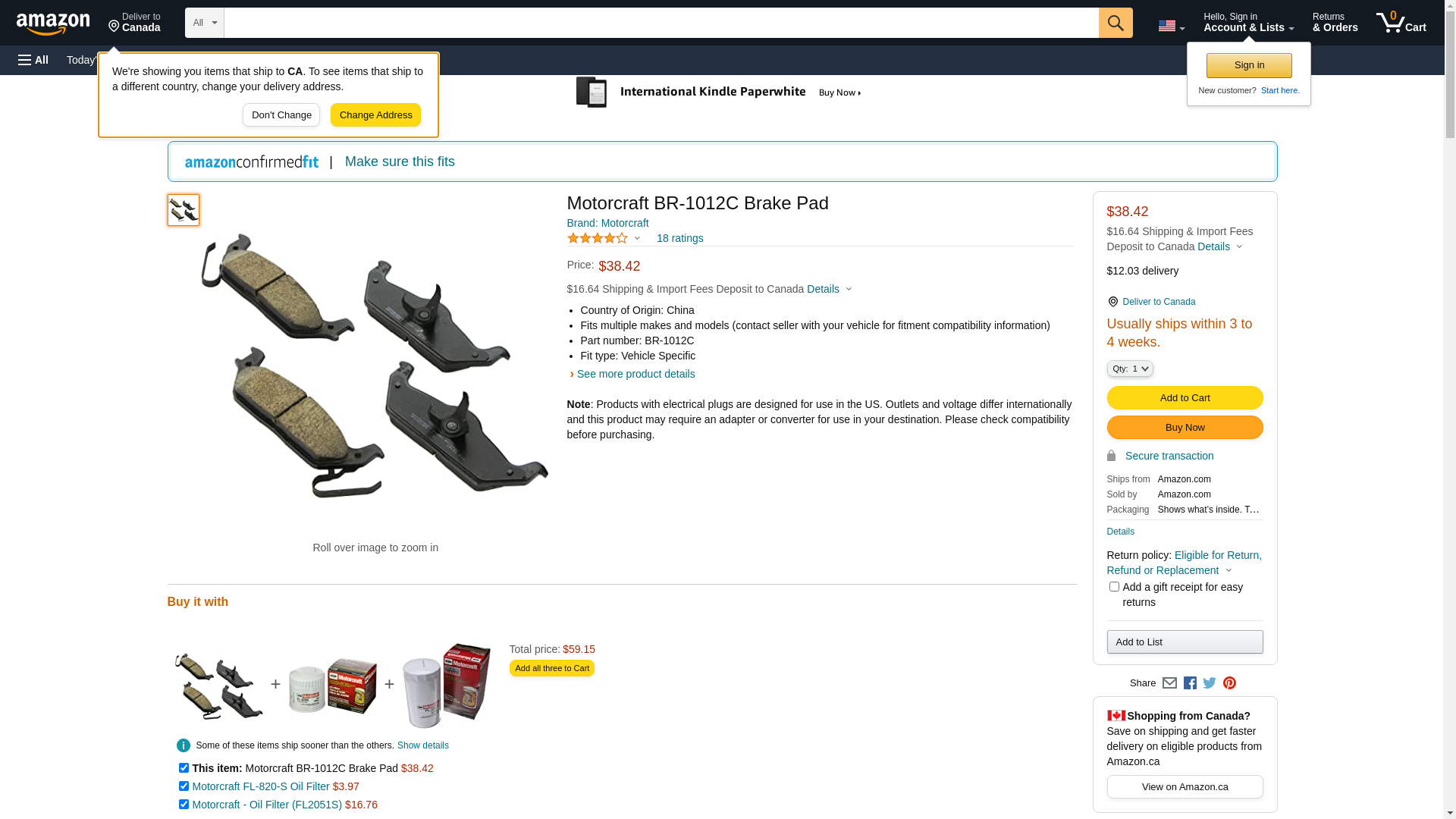The width and height of the screenshot is (1456, 819).
Task: Click the Amazon logo
Action: click(53, 24)
